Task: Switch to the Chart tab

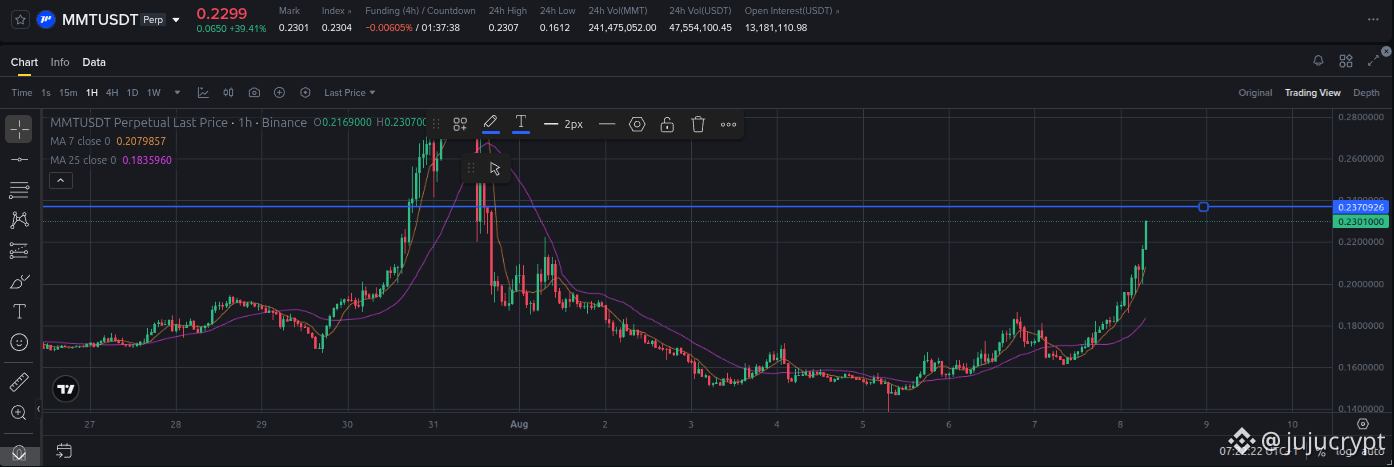Action: pyautogui.click(x=24, y=62)
